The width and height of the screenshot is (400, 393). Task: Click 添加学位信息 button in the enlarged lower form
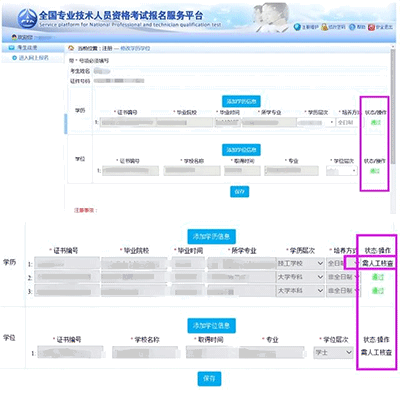(212, 326)
